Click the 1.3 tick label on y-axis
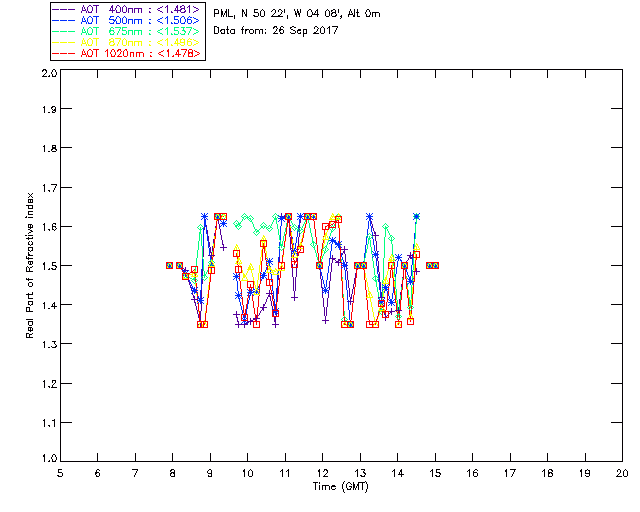 pyautogui.click(x=47, y=344)
